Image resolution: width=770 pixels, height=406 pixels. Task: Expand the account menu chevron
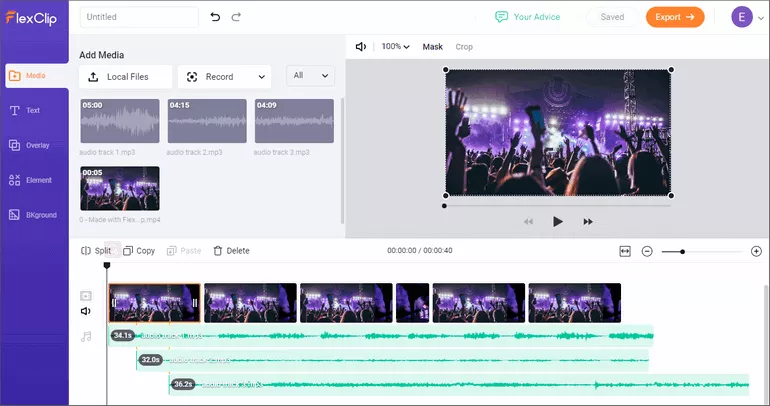(761, 18)
